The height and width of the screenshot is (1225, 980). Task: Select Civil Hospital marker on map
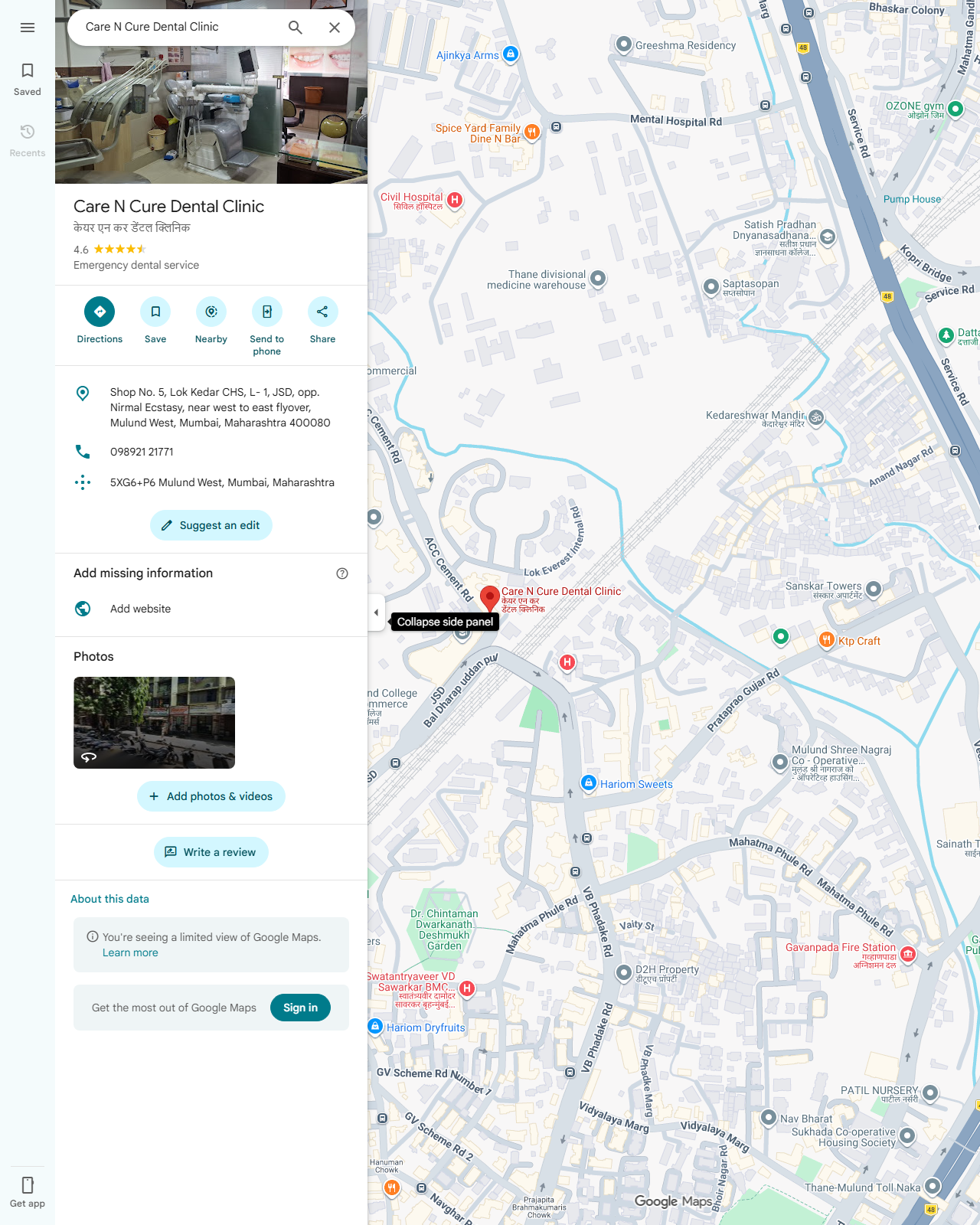[x=455, y=201]
